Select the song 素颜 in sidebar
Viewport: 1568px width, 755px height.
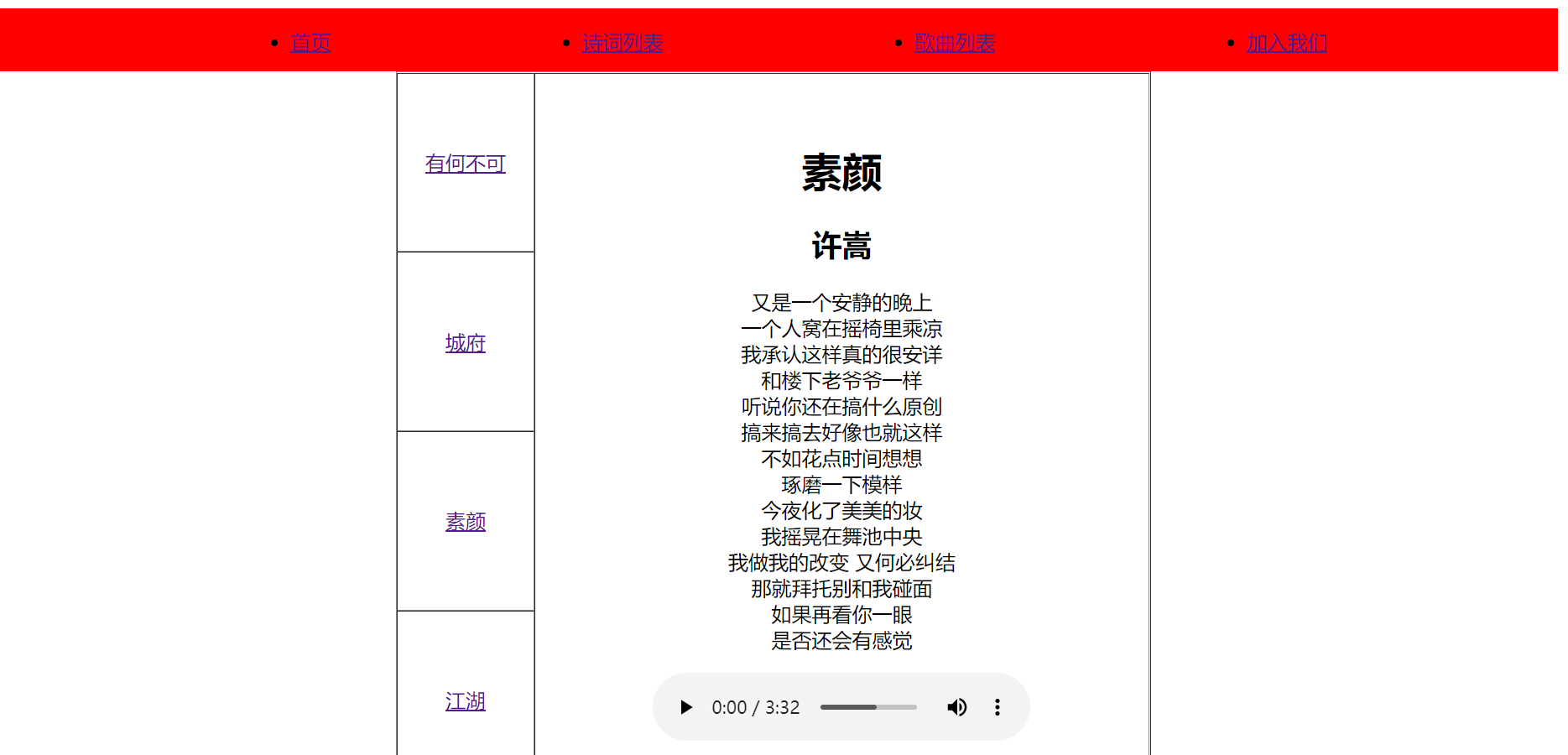tap(466, 522)
